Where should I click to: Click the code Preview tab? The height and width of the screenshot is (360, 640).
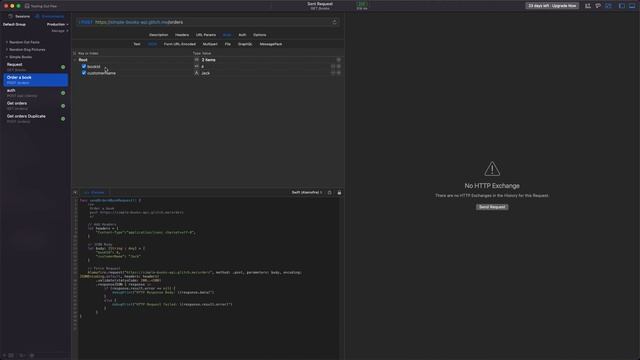[x=94, y=192]
